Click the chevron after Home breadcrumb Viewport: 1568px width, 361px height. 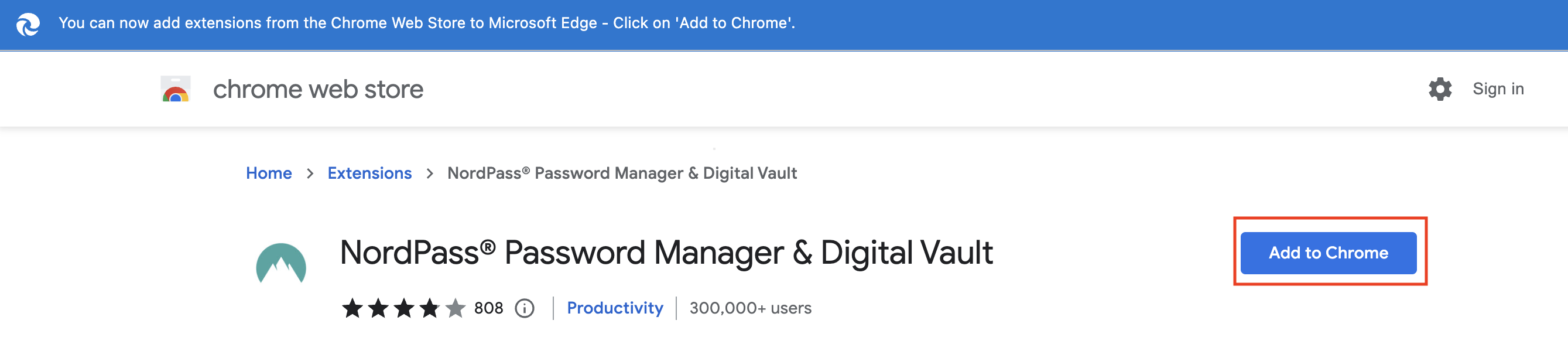pos(310,173)
